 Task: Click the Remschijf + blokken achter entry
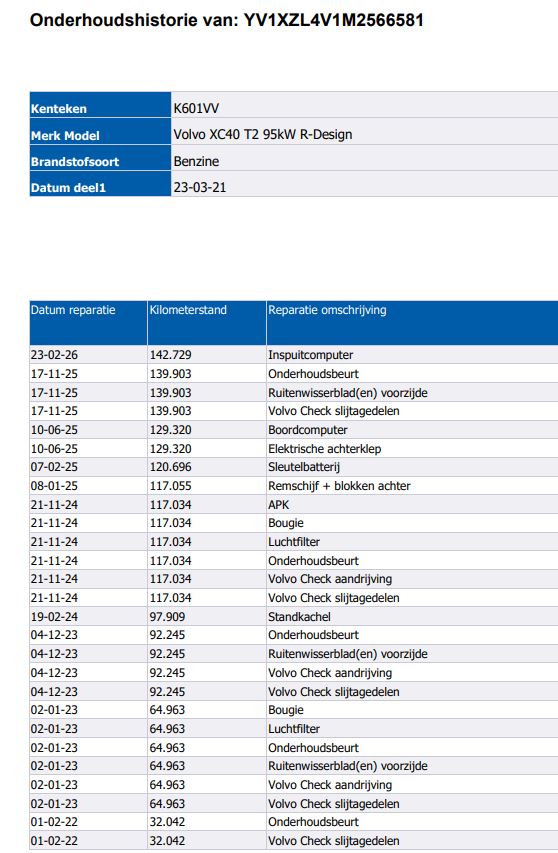coord(339,486)
